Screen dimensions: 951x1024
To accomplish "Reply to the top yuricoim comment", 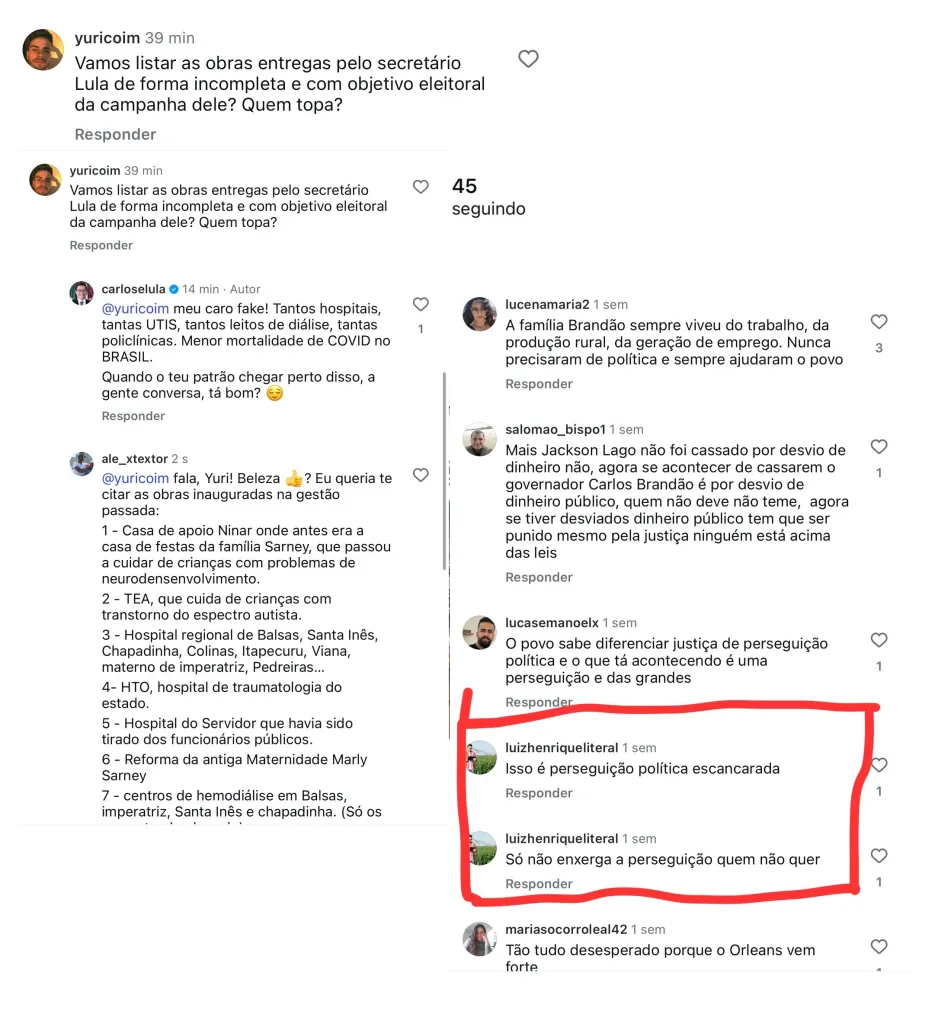I will [x=115, y=134].
